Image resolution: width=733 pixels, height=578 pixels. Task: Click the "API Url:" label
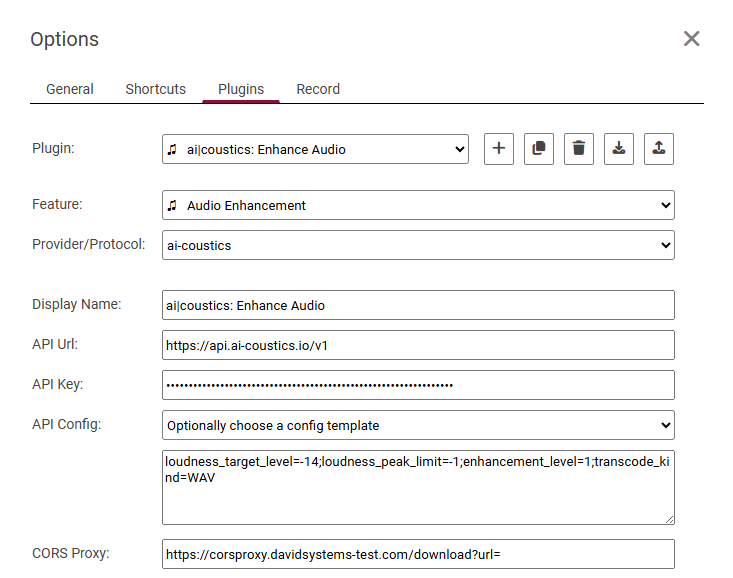point(55,344)
